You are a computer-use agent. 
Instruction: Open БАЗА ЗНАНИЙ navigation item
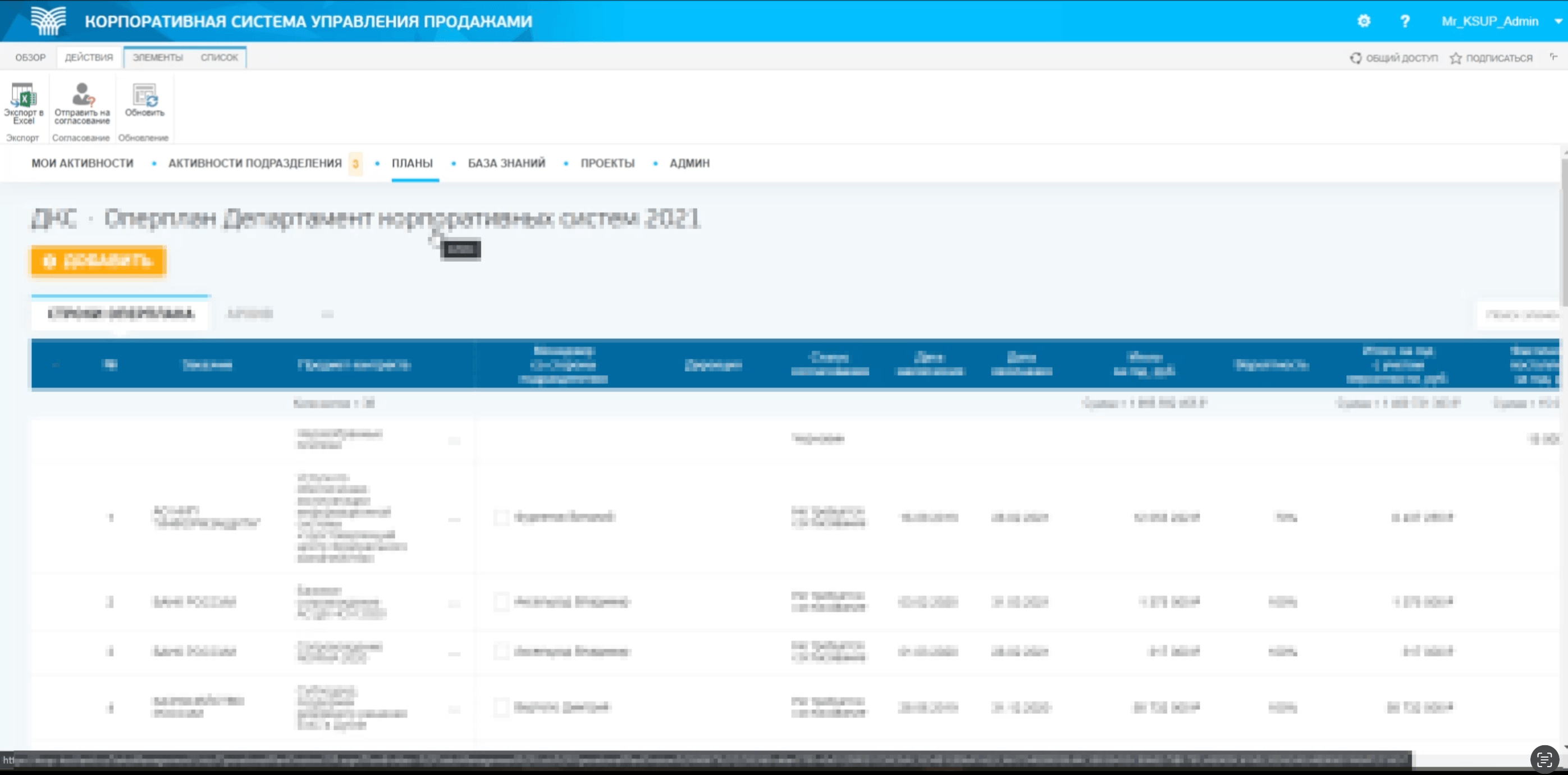click(506, 163)
